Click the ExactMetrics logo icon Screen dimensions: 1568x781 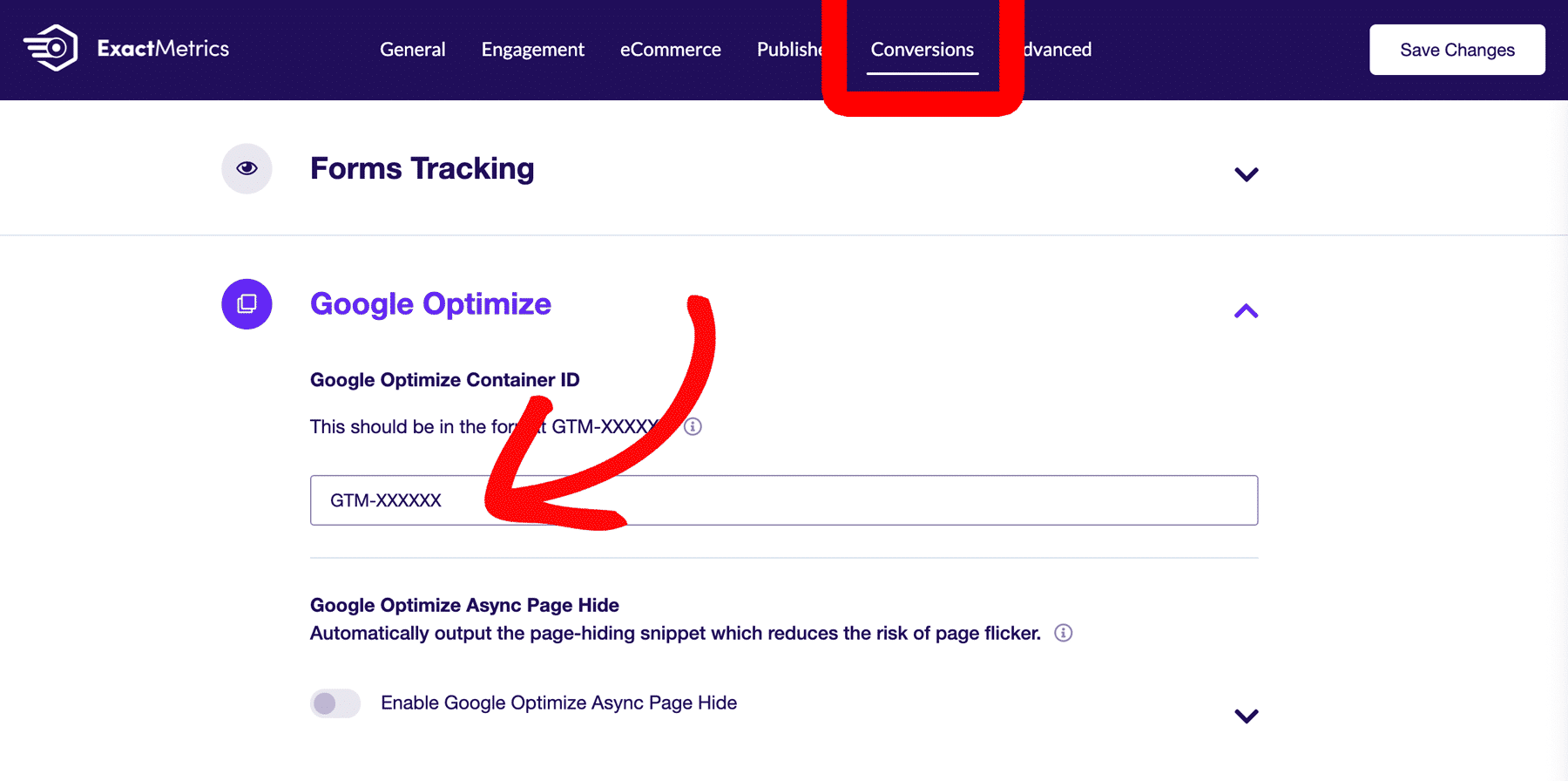click(51, 48)
